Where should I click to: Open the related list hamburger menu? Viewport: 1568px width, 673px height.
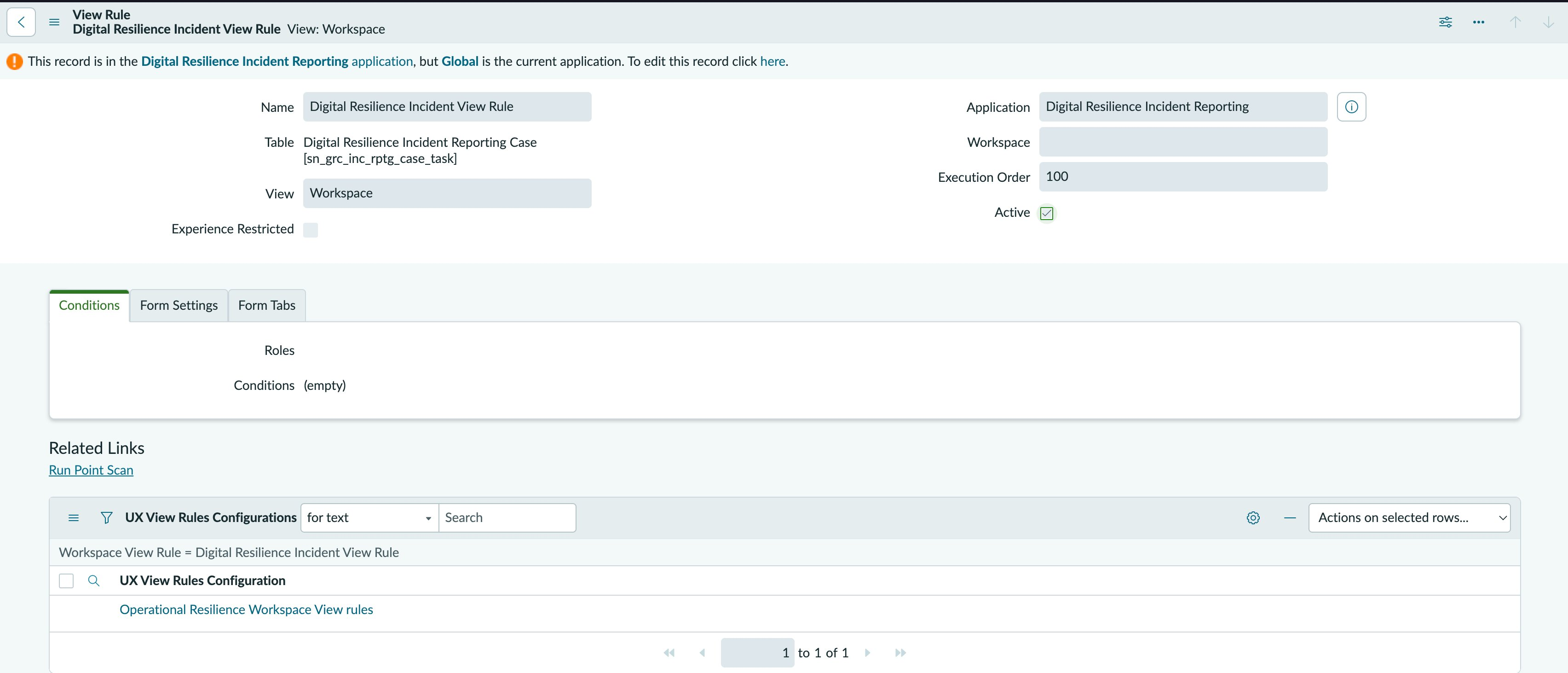tap(74, 518)
